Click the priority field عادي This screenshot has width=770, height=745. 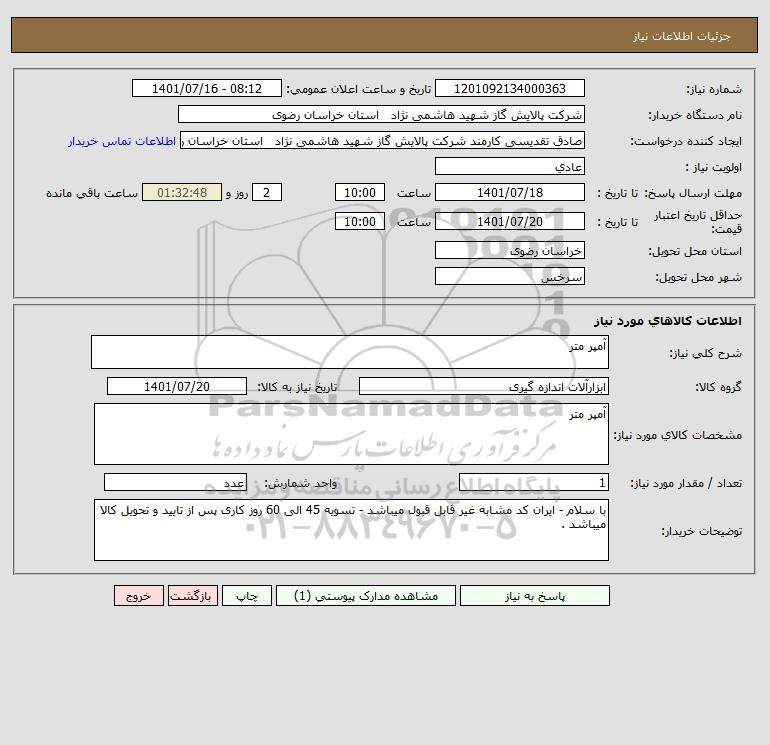pyautogui.click(x=510, y=166)
